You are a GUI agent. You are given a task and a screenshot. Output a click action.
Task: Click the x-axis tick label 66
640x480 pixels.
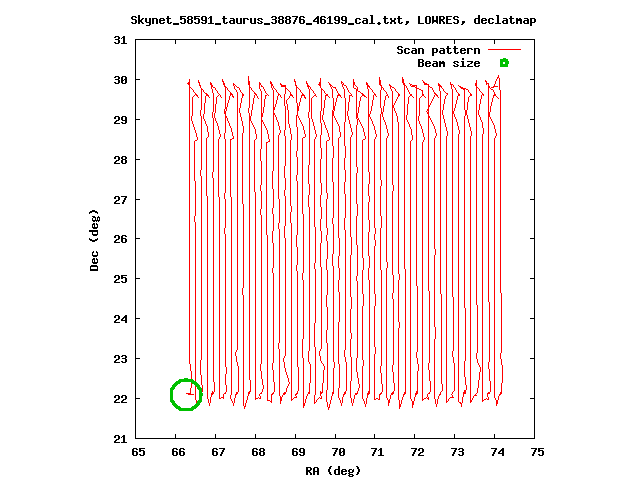[x=178, y=452]
